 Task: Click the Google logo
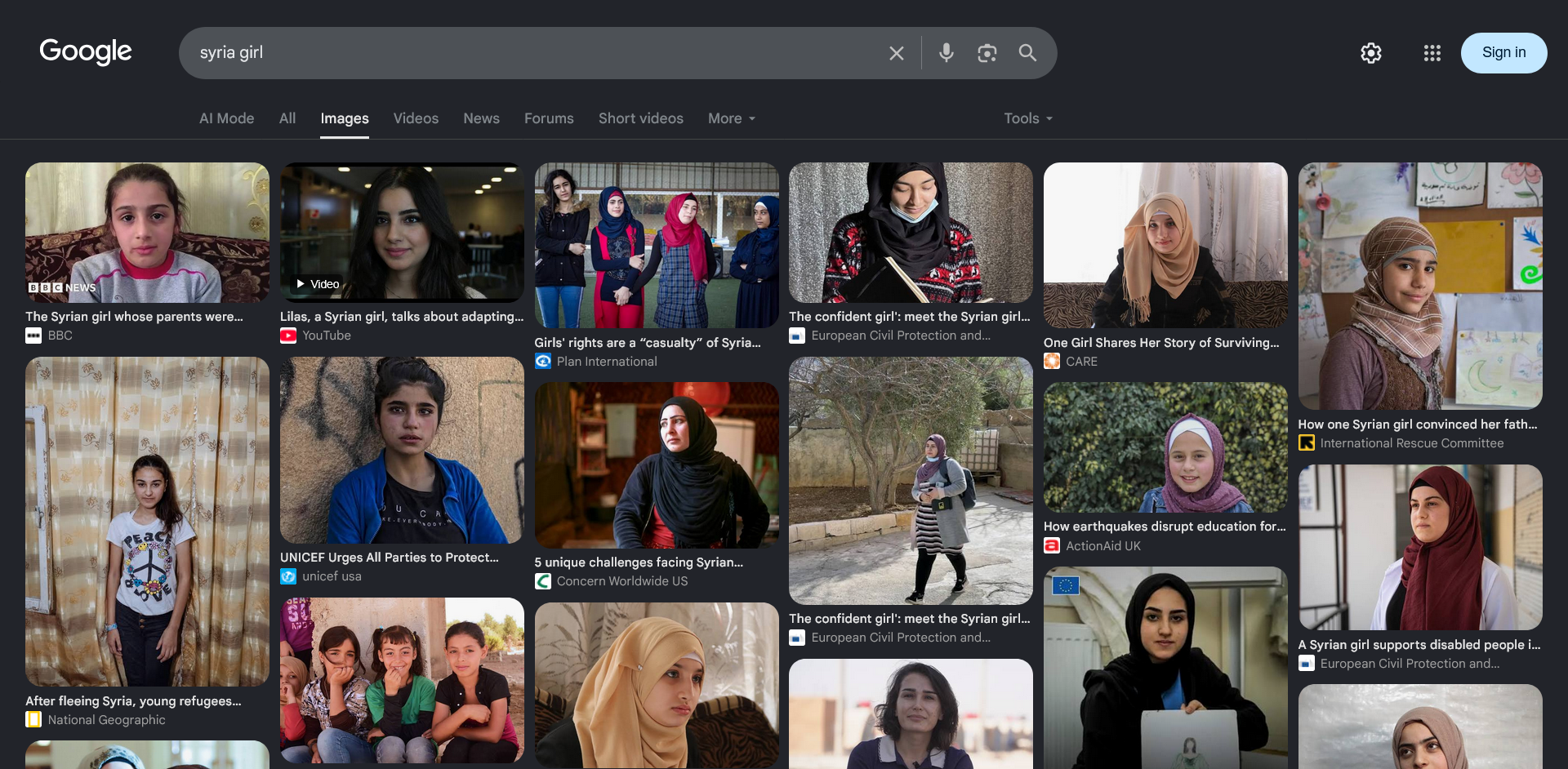86,52
